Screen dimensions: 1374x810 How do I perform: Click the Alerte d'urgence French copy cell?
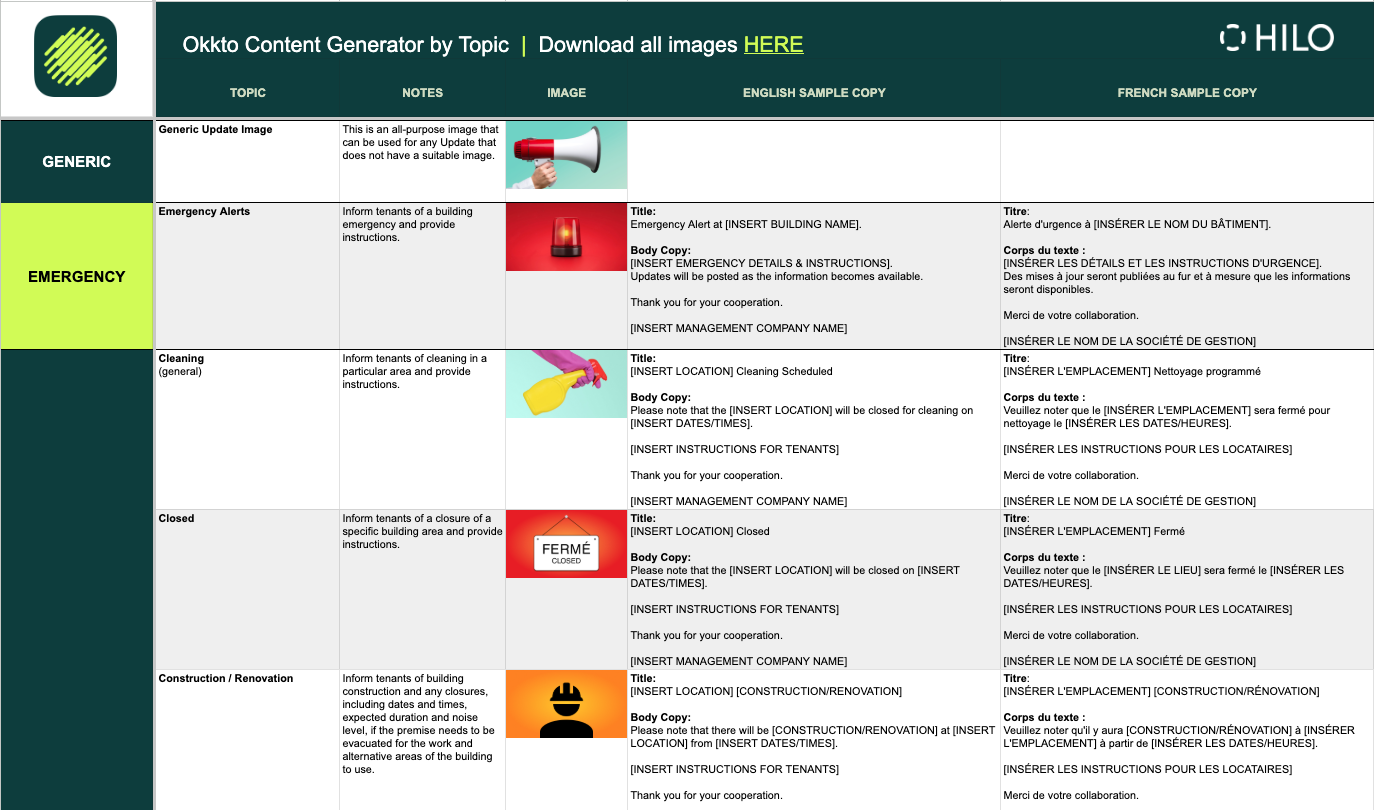coord(1187,276)
